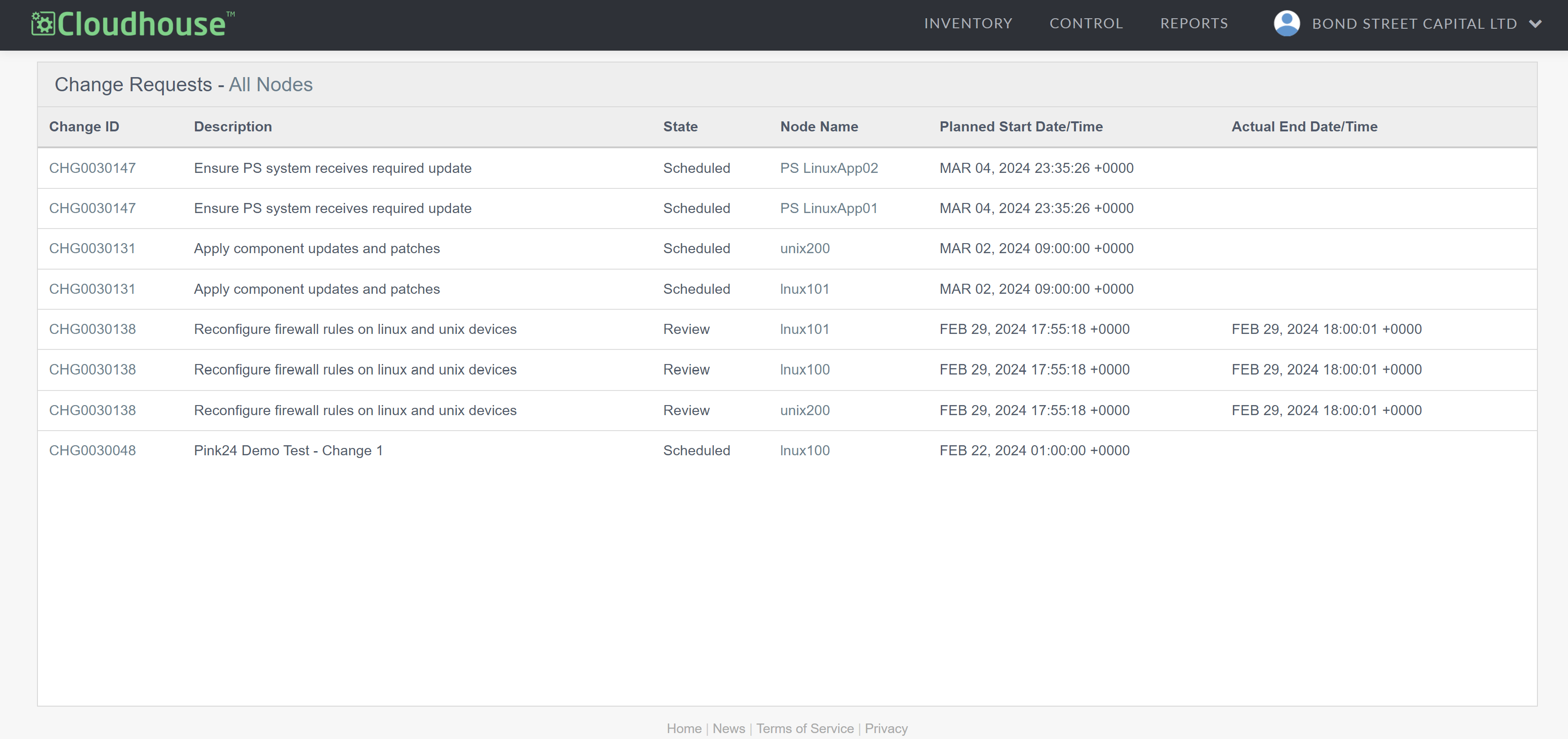Screen dimensions: 1568x739
Task: Open lnux101 node in the CHG0030131 row
Action: click(x=805, y=289)
